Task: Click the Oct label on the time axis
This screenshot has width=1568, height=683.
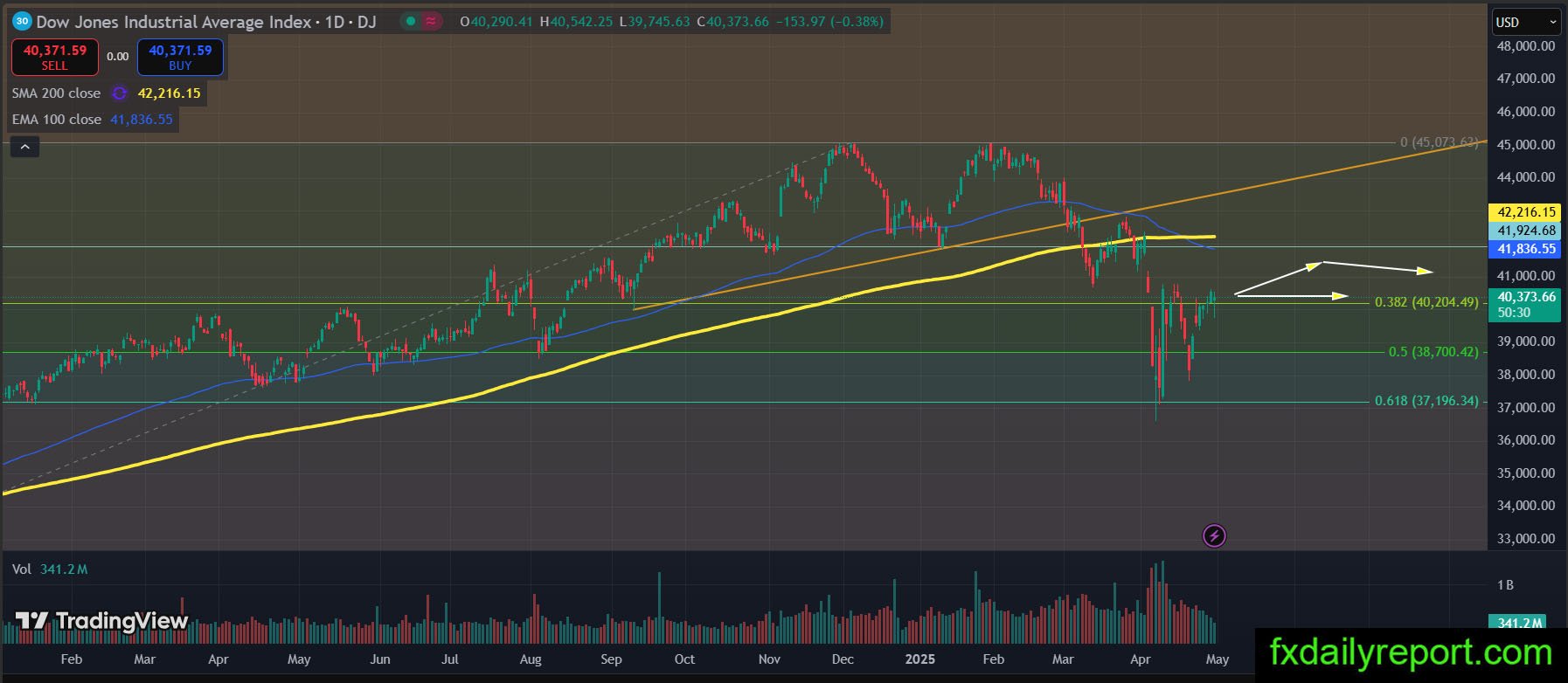Action: coord(684,659)
